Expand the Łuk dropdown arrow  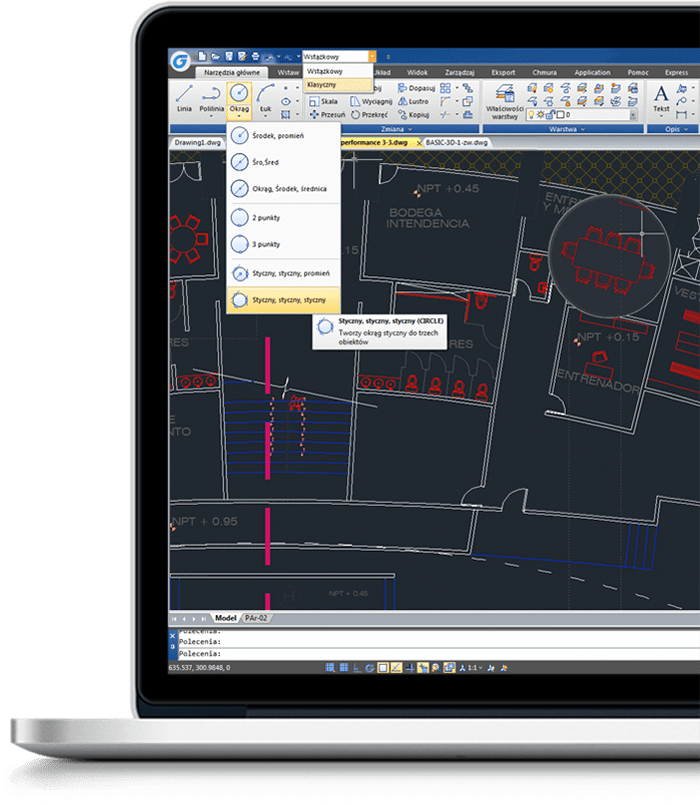coord(265,117)
